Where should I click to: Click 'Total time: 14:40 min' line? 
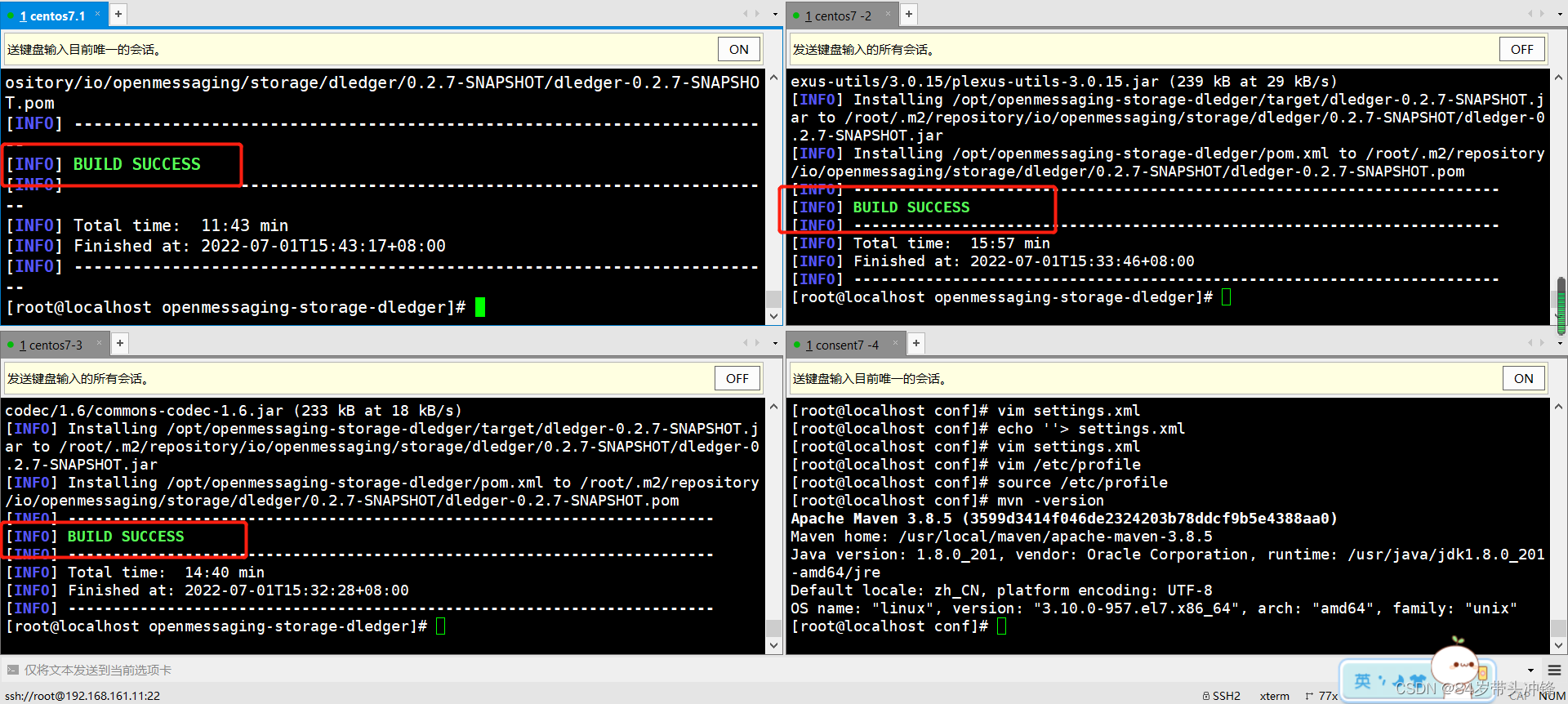[x=135, y=573]
